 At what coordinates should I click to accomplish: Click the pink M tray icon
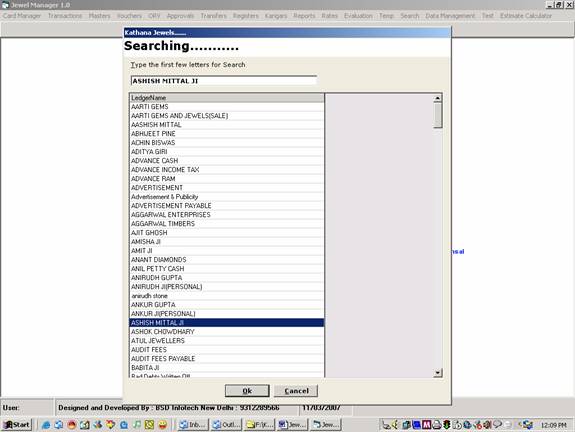pos(426,425)
